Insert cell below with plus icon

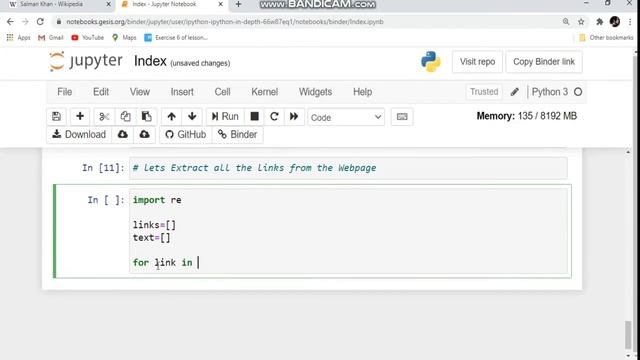pos(80,117)
